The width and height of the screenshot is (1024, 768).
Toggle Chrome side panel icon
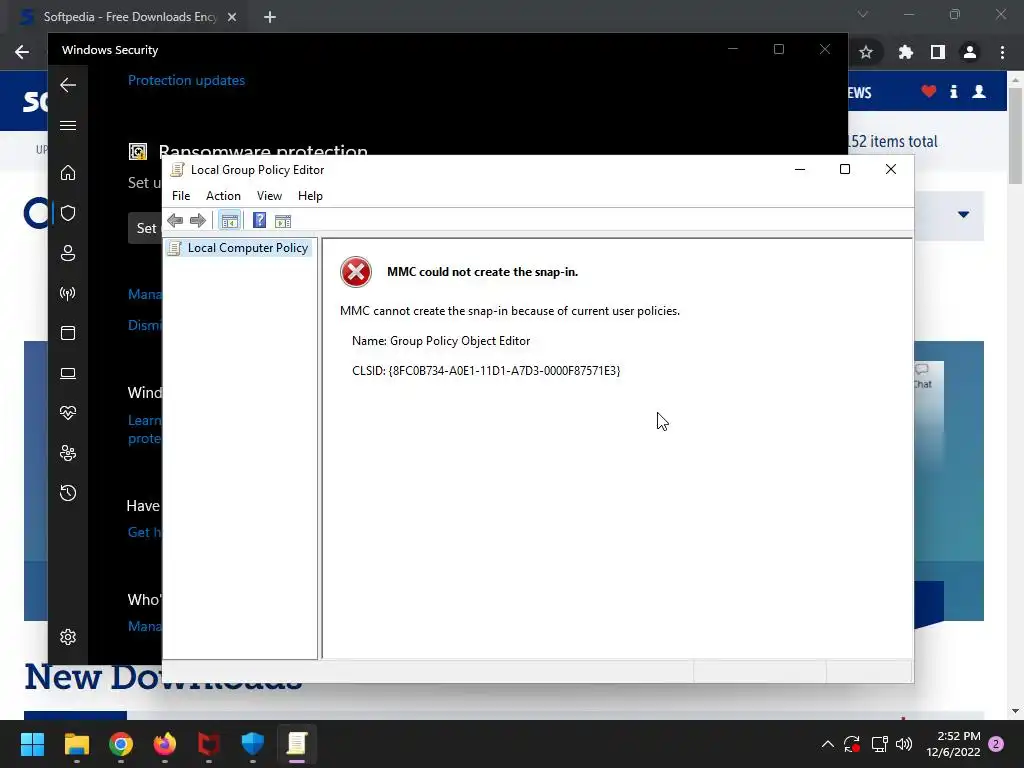938,52
